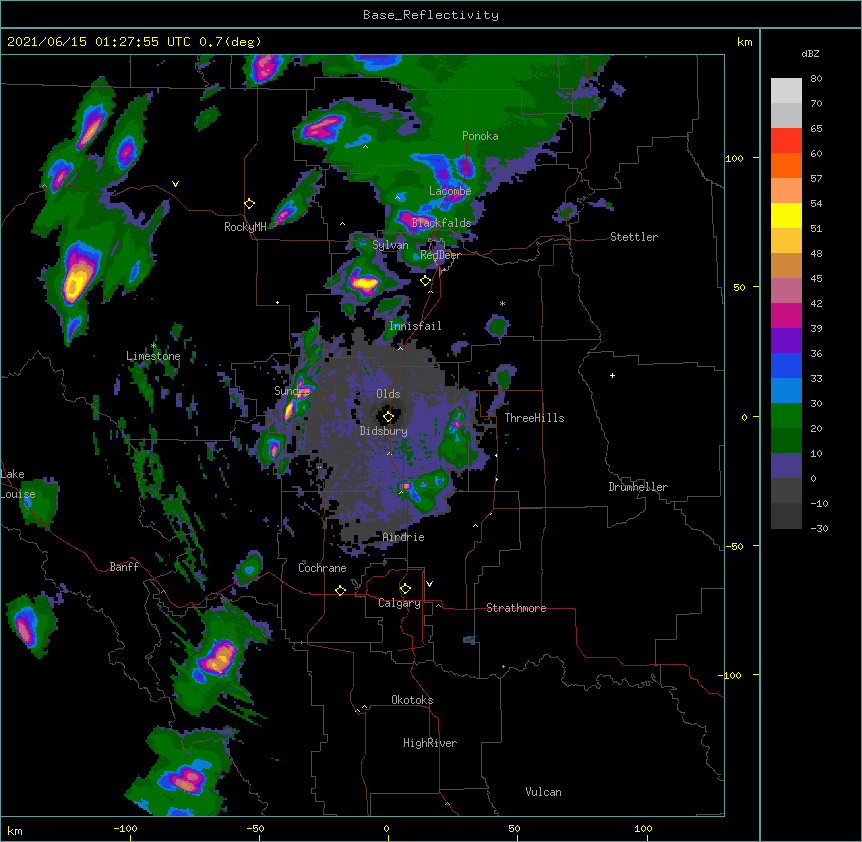Click the Lake Louise label
The height and width of the screenshot is (842, 862).
[17, 484]
